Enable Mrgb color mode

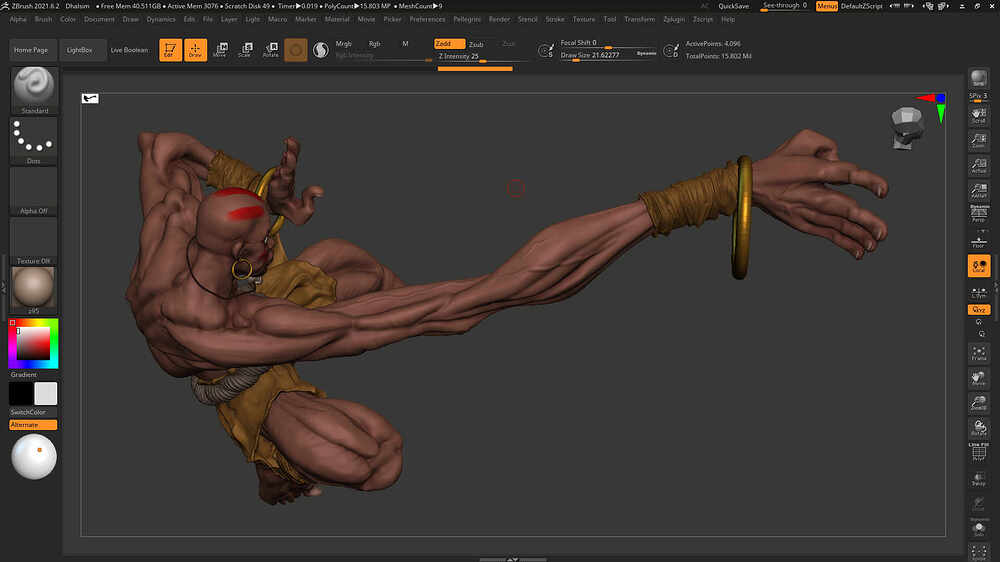(343, 44)
